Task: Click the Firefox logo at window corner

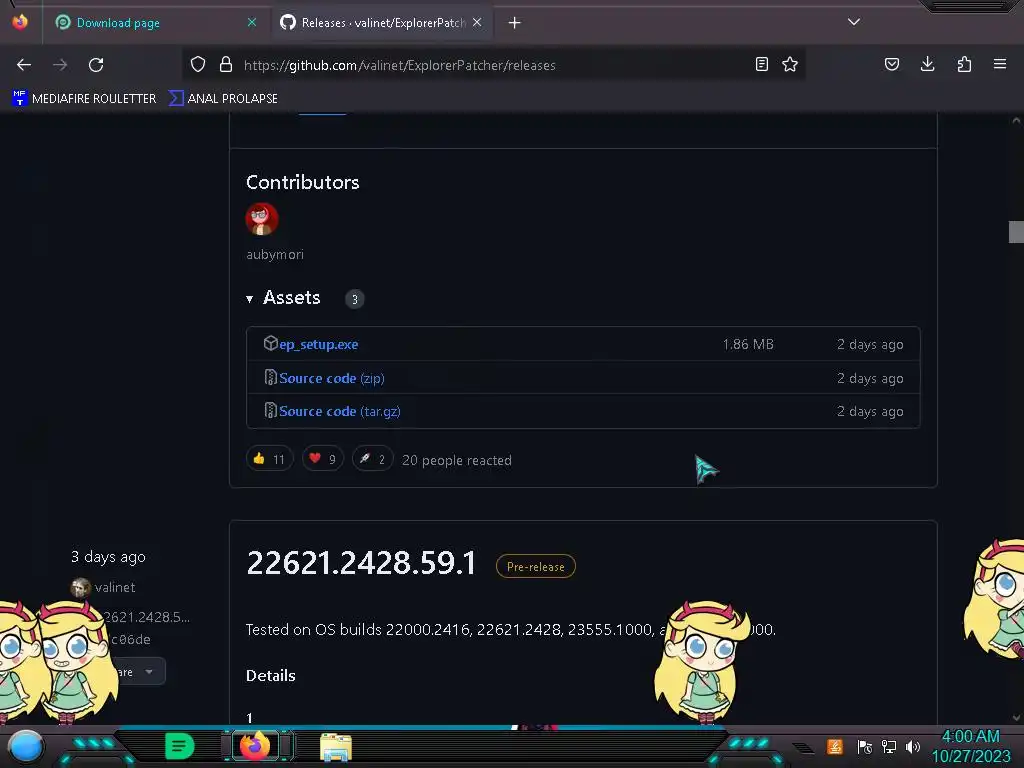Action: pos(20,22)
